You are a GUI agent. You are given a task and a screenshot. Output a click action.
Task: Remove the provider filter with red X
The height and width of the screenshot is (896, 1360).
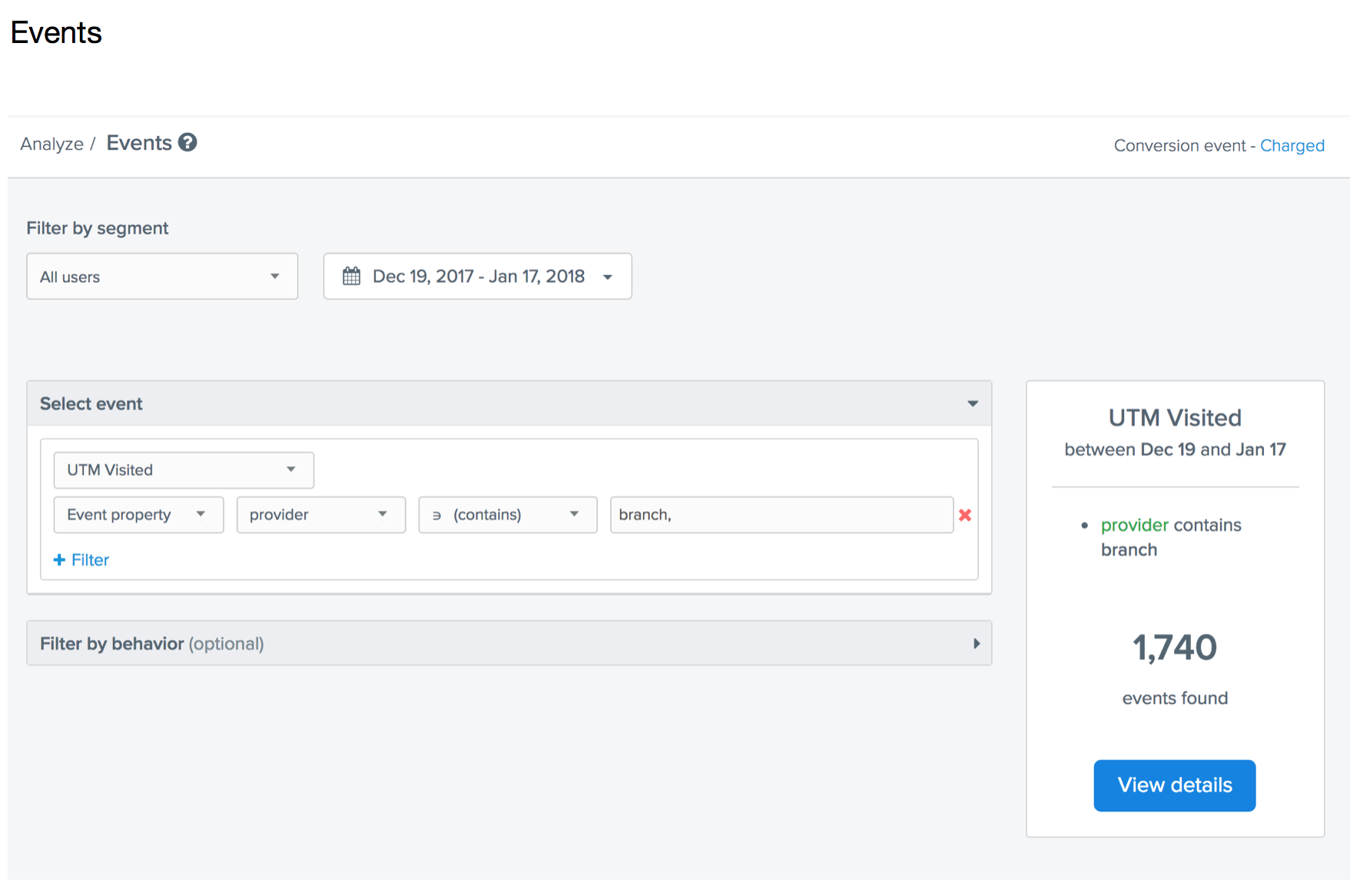click(x=965, y=515)
